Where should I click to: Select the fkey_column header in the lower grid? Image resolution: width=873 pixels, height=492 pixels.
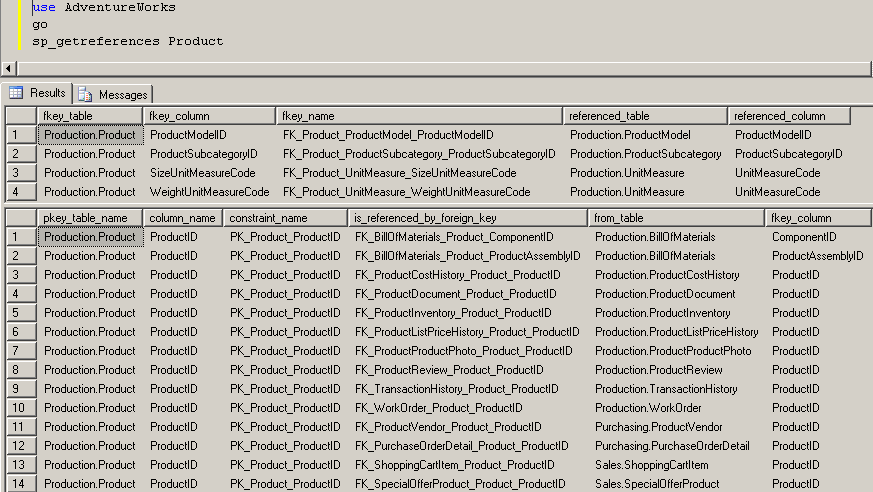click(x=818, y=218)
